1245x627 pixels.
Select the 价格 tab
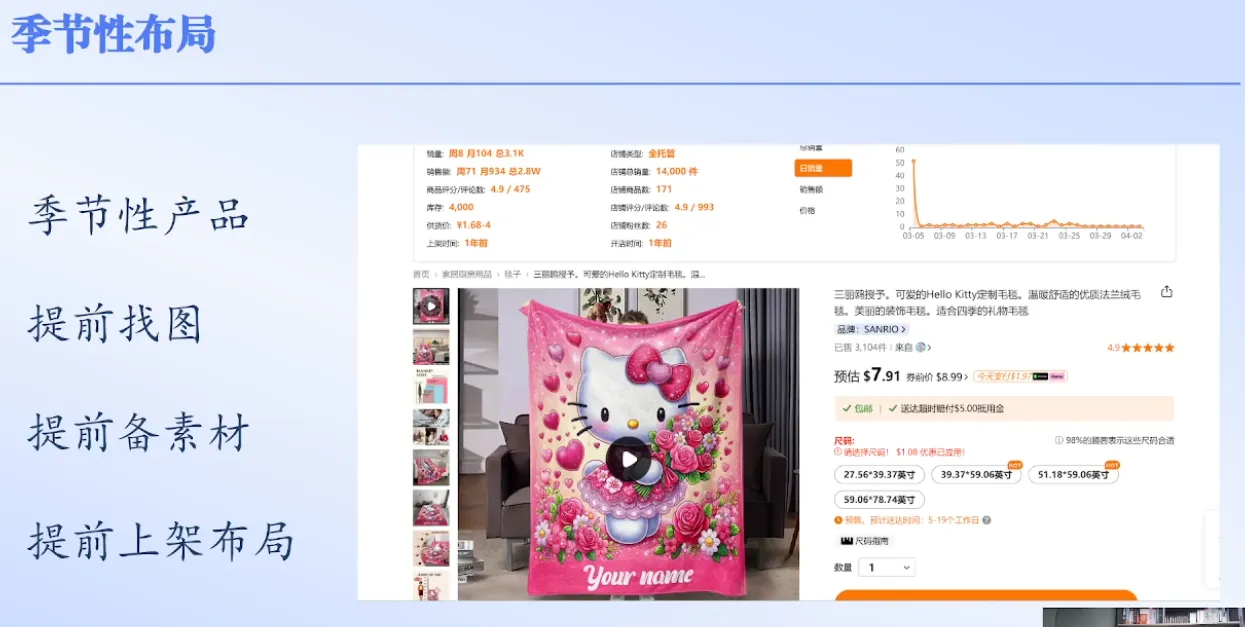(807, 210)
